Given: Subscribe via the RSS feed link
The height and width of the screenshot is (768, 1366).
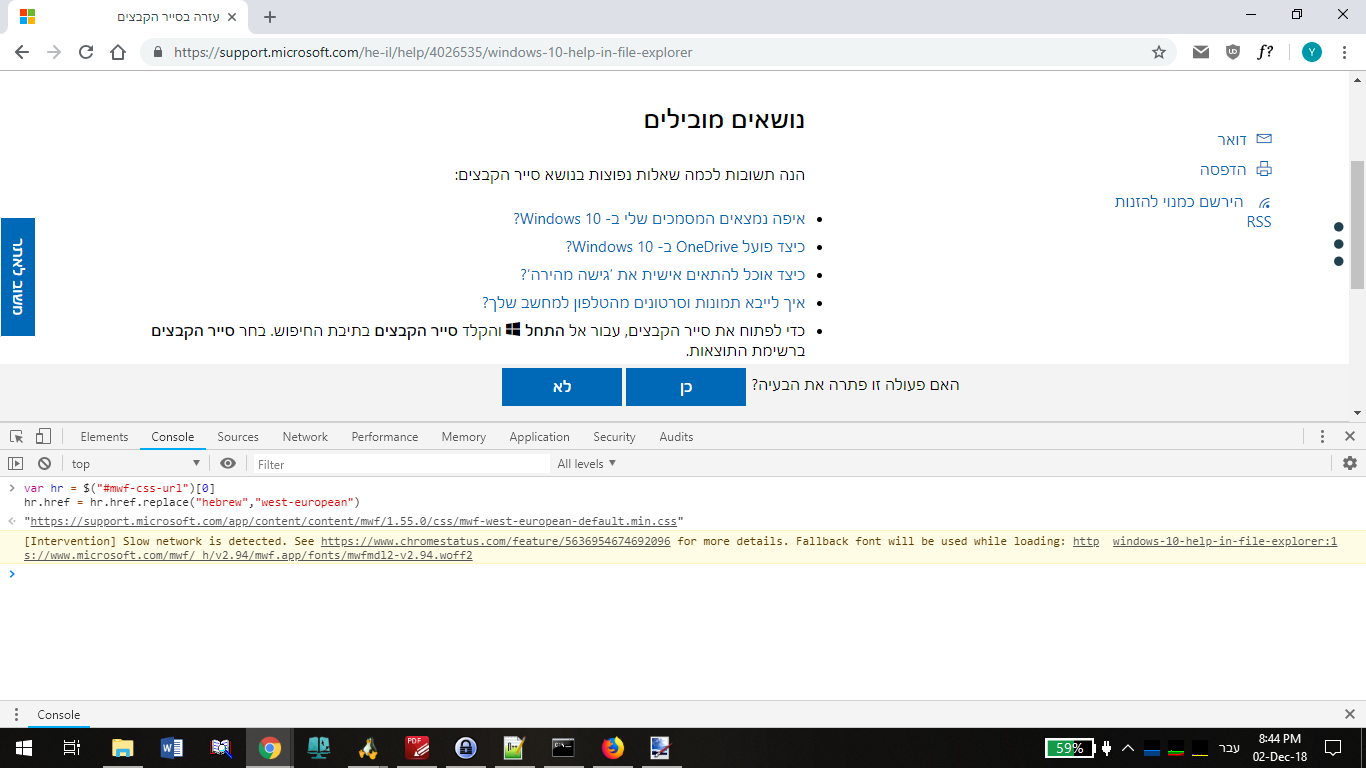Looking at the screenshot, I should pos(1193,211).
